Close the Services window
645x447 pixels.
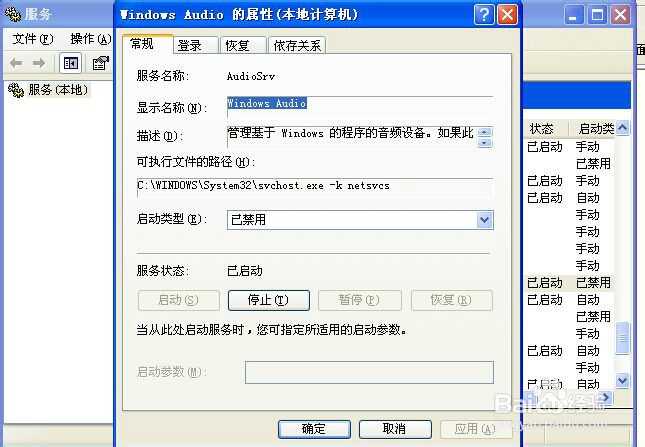click(620, 15)
